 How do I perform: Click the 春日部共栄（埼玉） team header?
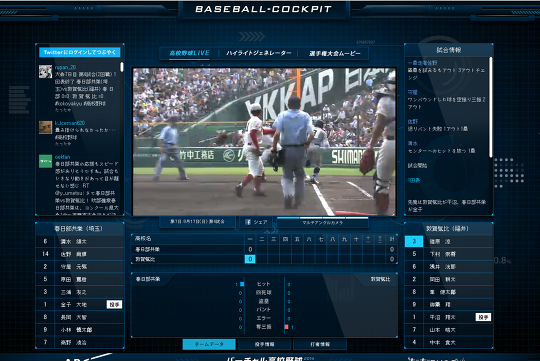pyautogui.click(x=79, y=229)
